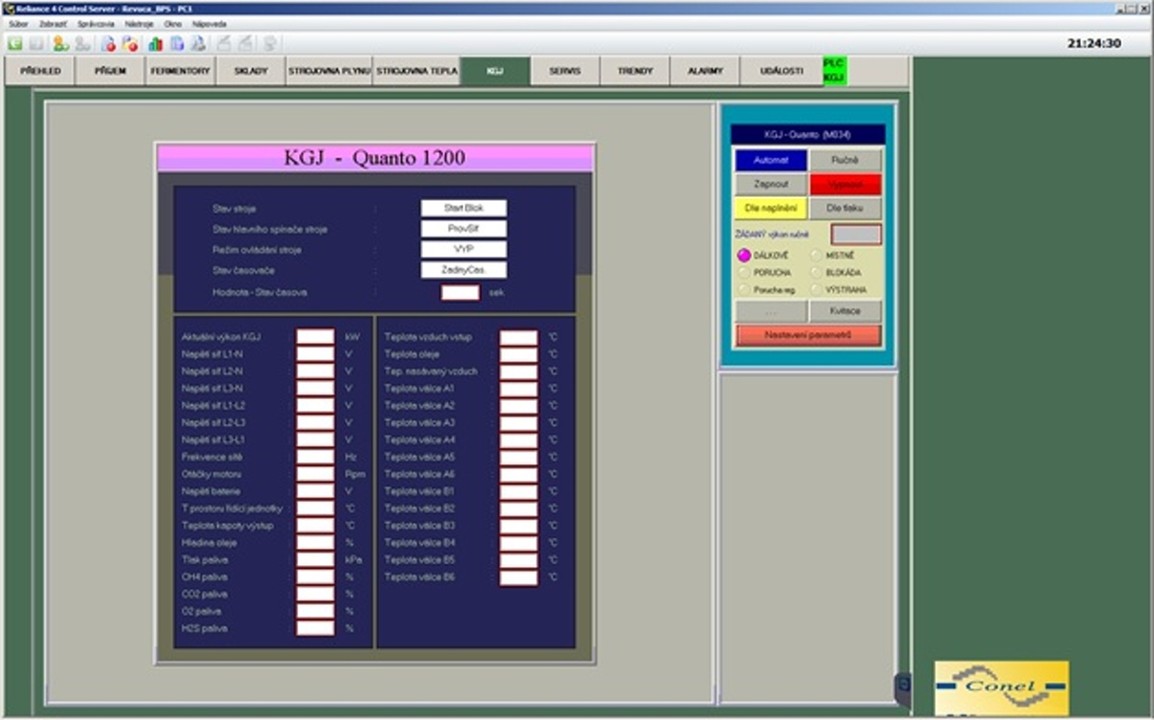Click first document icon with red dot
This screenshot has height=720, width=1154.
click(108, 44)
